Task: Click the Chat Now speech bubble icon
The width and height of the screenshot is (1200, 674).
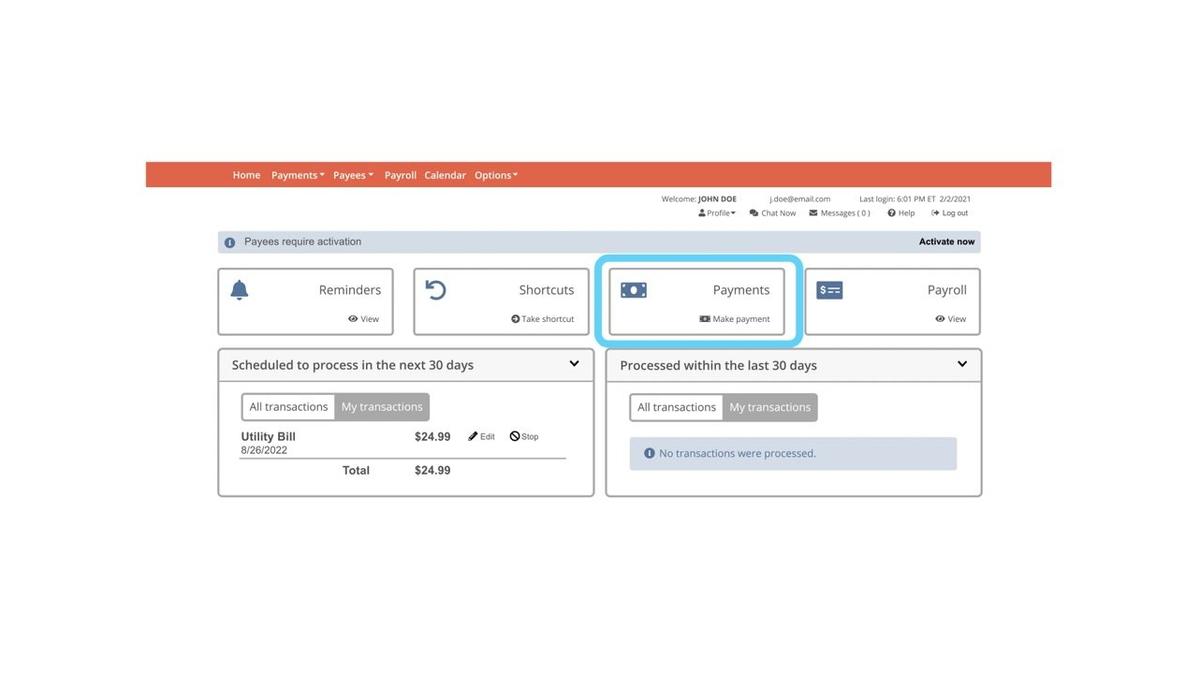Action: pyautogui.click(x=754, y=213)
